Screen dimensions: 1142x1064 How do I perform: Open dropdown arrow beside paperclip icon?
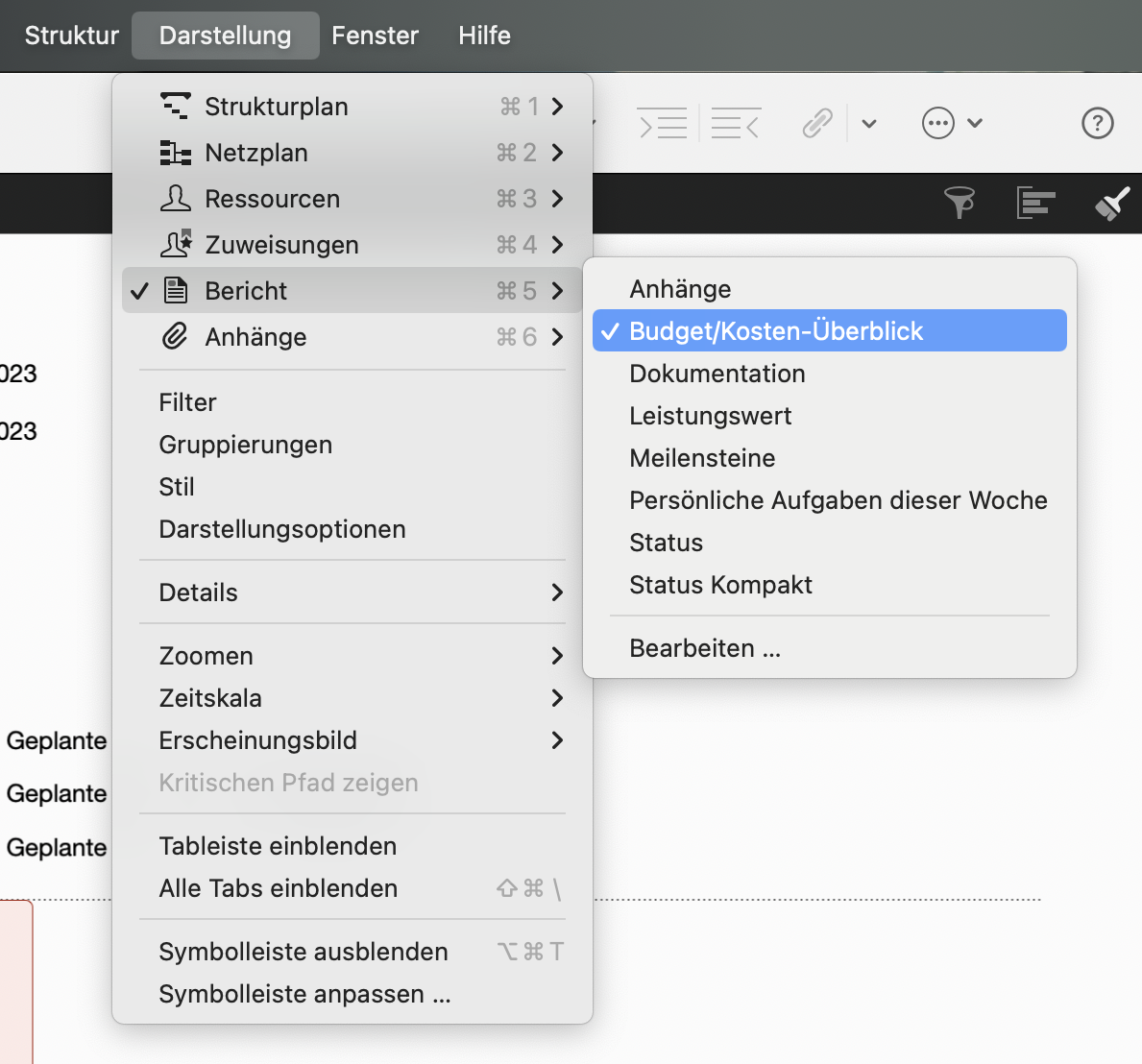pos(869,124)
